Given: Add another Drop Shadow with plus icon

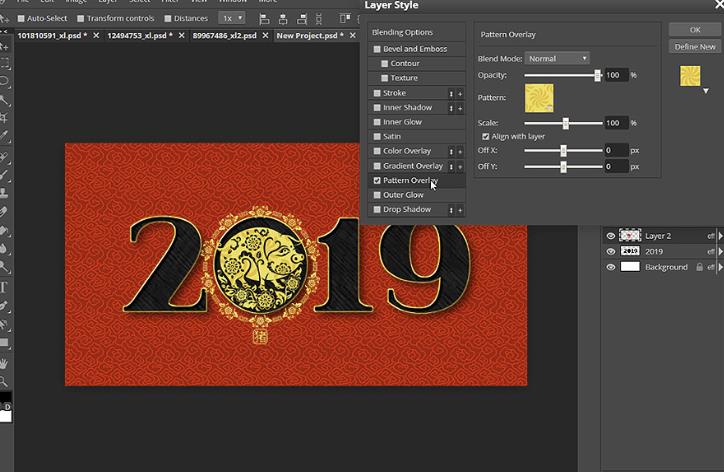Looking at the screenshot, I should click(460, 210).
